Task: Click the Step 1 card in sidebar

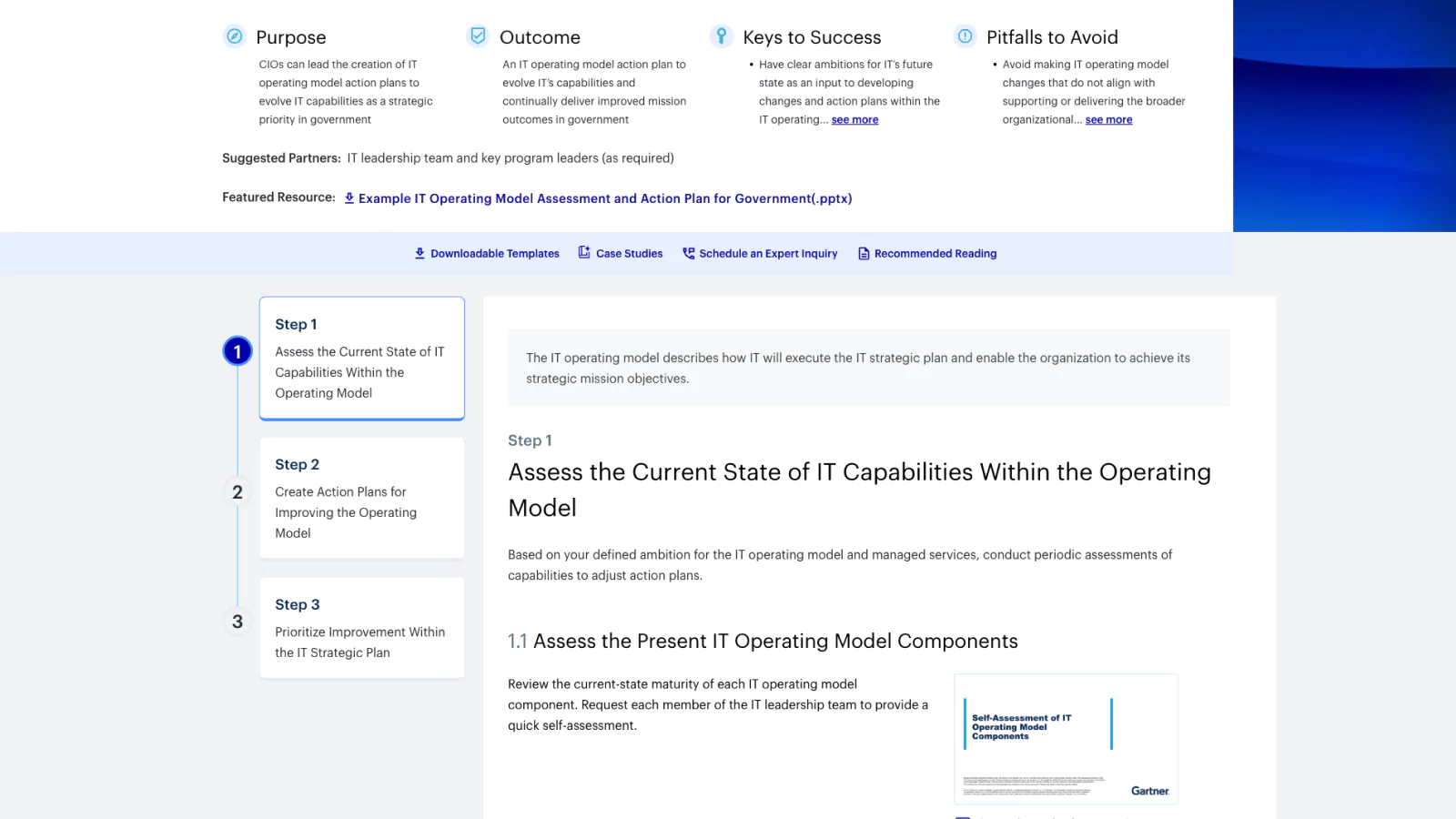Action: coord(361,358)
